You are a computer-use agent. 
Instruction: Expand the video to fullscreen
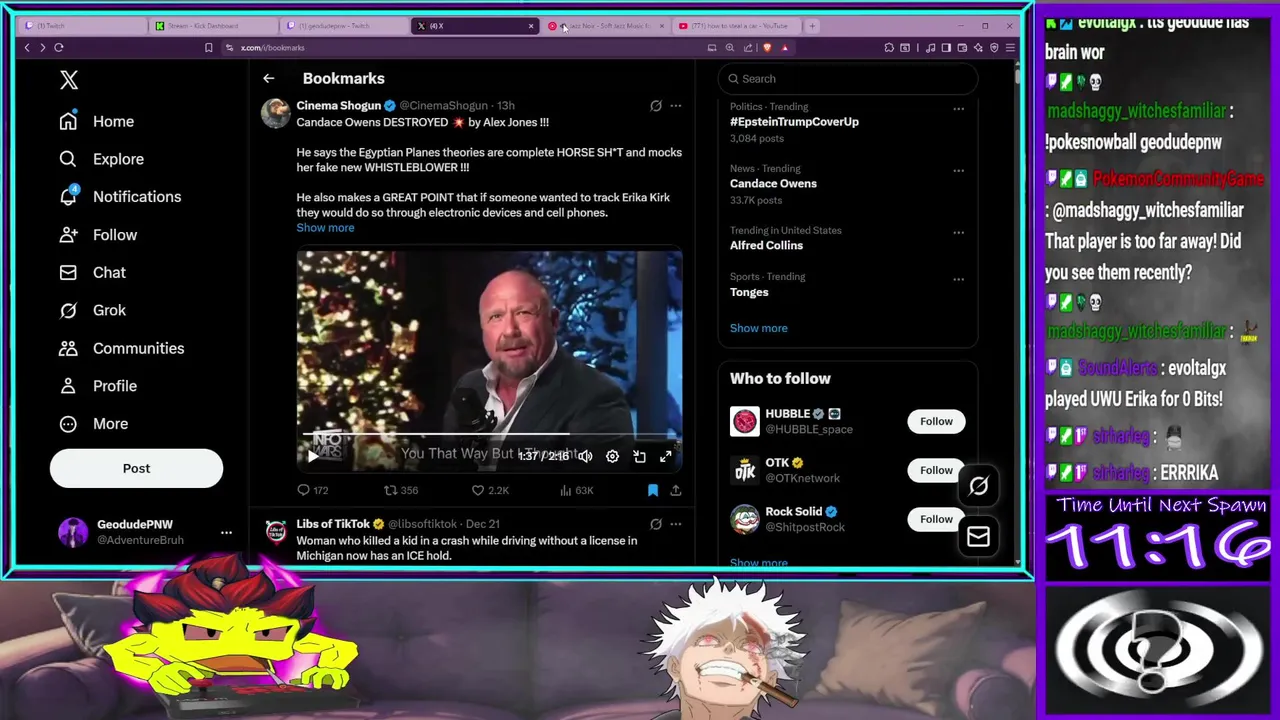666,456
